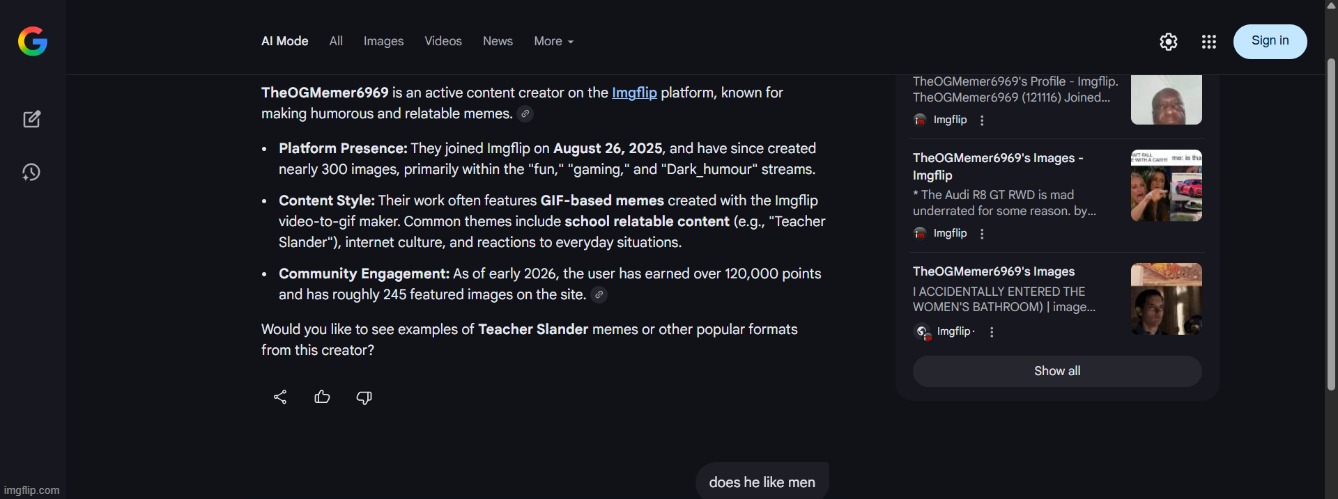Image resolution: width=1338 pixels, height=499 pixels.
Task: Share the AI response
Action: 280,397
